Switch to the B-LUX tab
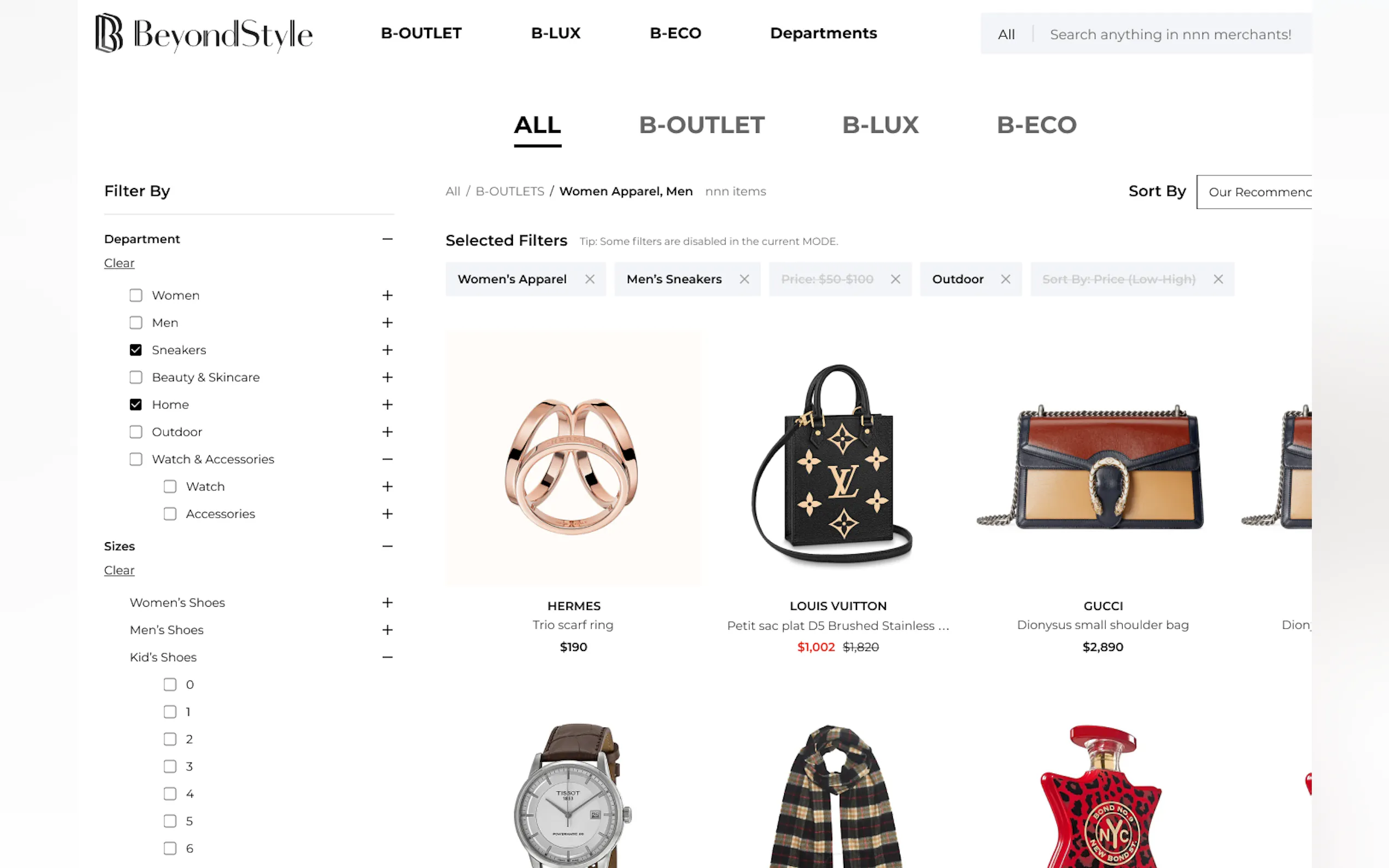 pos(880,125)
